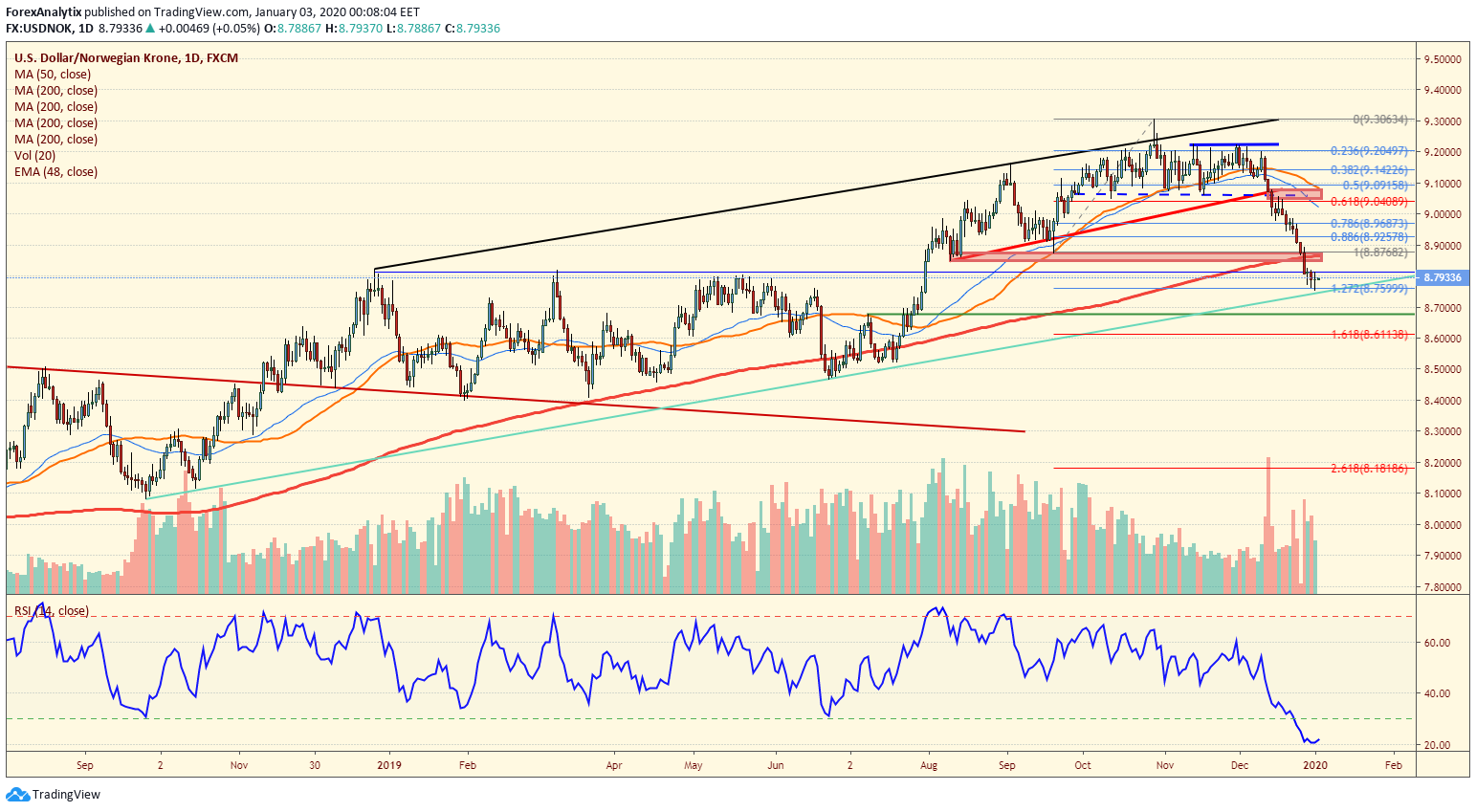Click the FX:USDNOK ticker symbol text

point(37,29)
